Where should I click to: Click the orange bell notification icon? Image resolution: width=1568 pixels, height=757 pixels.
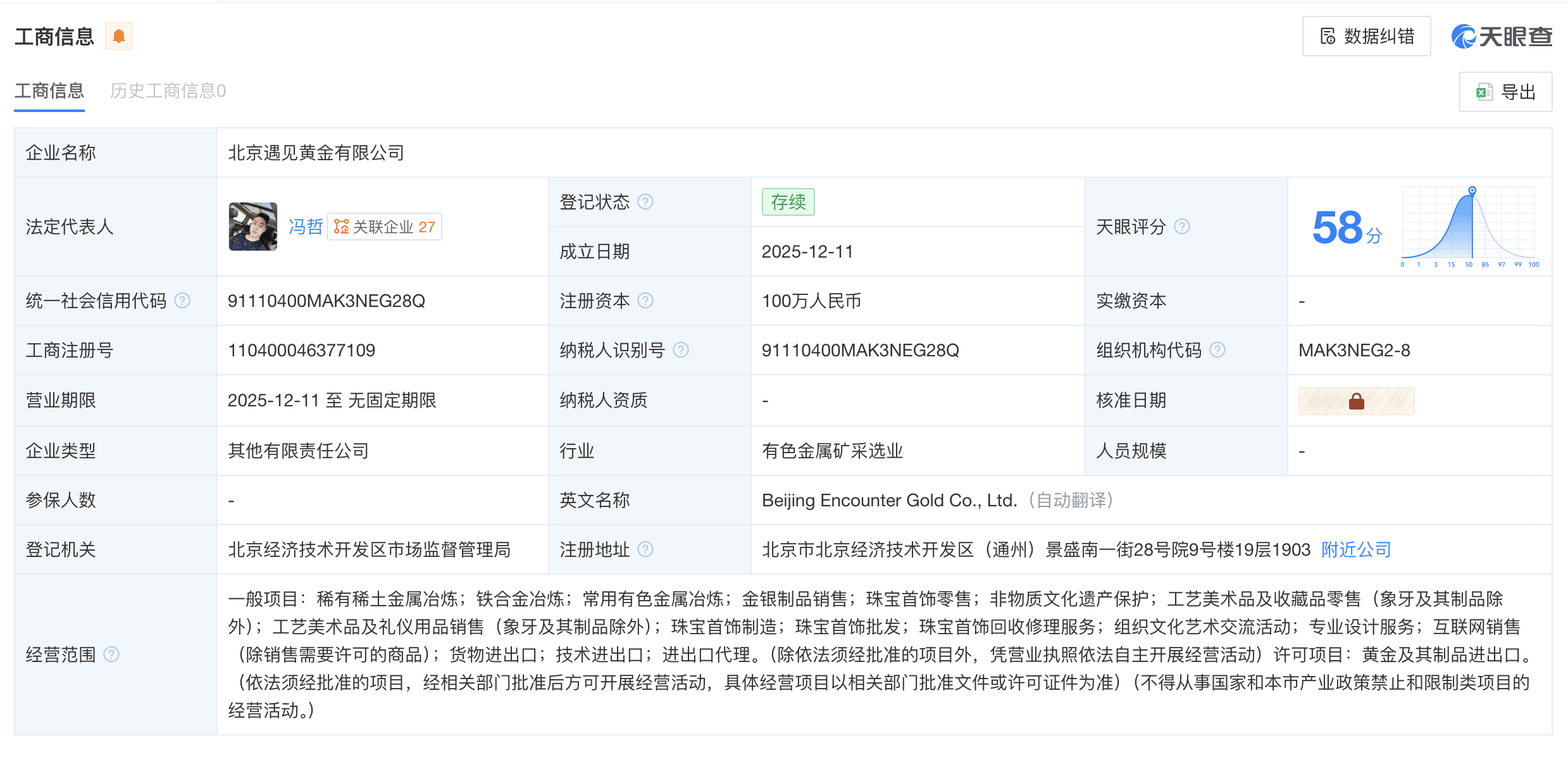(118, 37)
